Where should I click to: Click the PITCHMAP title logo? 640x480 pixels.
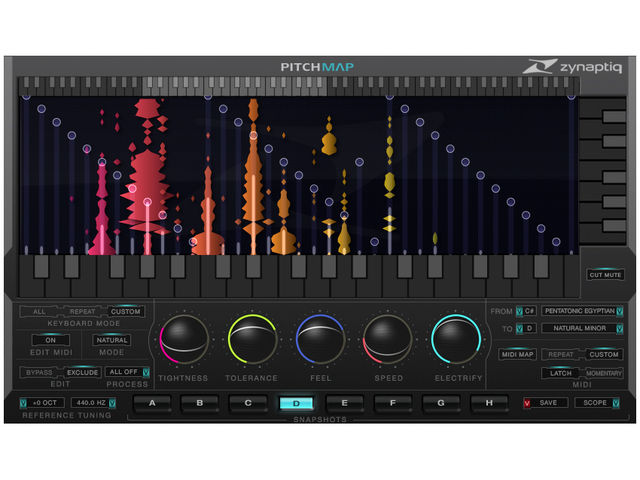[x=317, y=67]
